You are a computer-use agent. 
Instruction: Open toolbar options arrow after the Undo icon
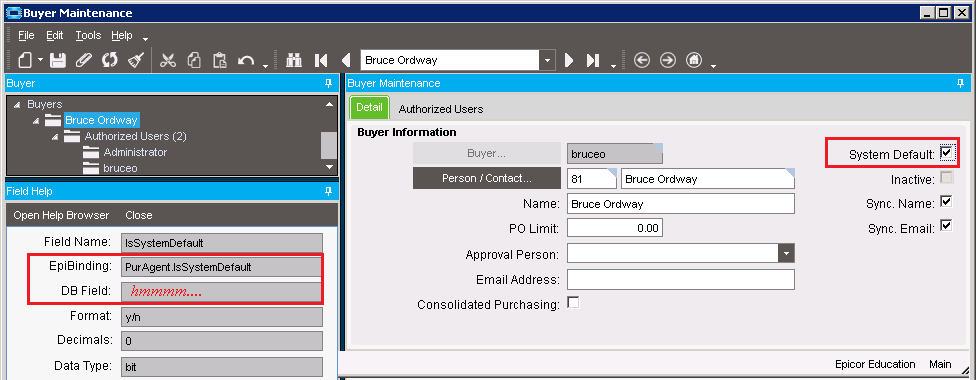pos(265,65)
